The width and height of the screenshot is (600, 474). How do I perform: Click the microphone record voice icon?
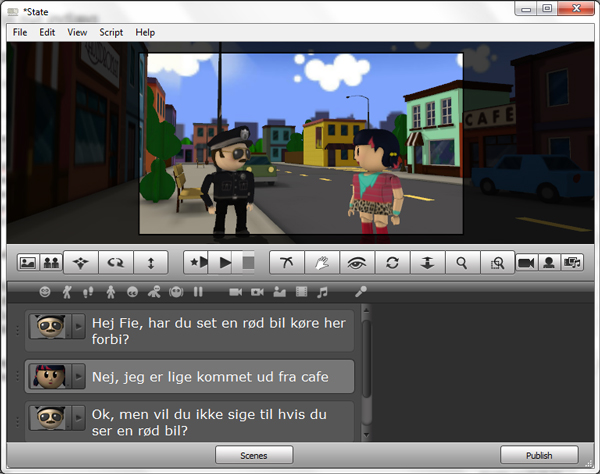360,292
